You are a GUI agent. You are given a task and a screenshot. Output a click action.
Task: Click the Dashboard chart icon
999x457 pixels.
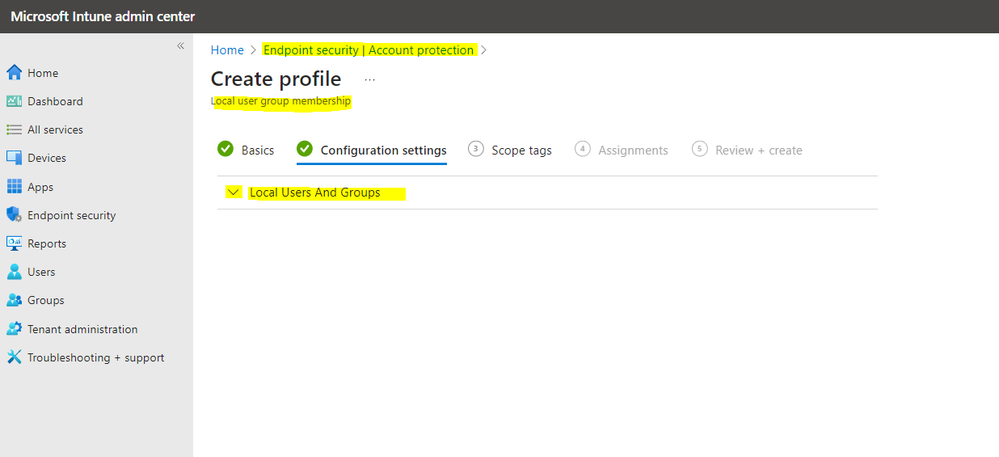click(14, 101)
